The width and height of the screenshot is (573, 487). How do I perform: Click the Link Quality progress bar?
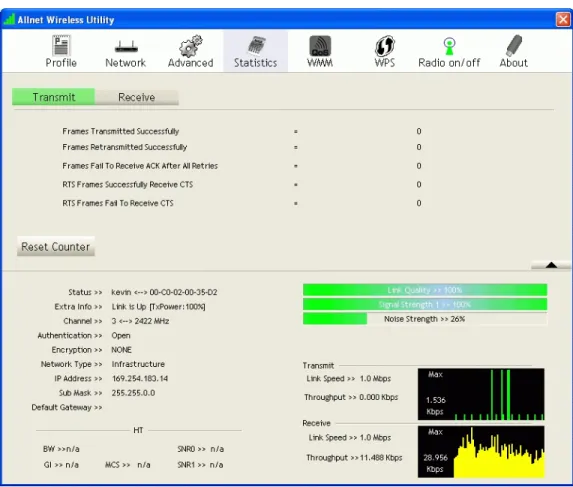(x=425, y=290)
